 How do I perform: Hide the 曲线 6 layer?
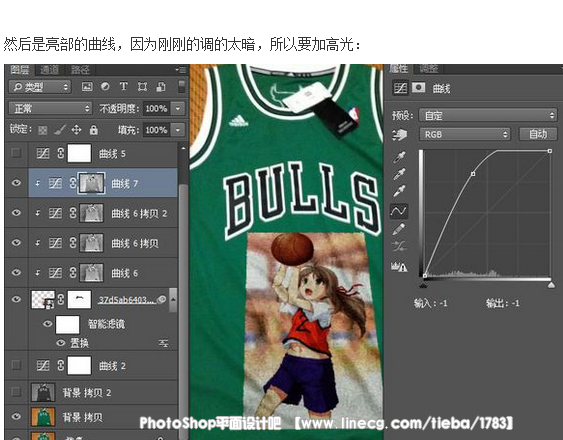click(x=16, y=273)
